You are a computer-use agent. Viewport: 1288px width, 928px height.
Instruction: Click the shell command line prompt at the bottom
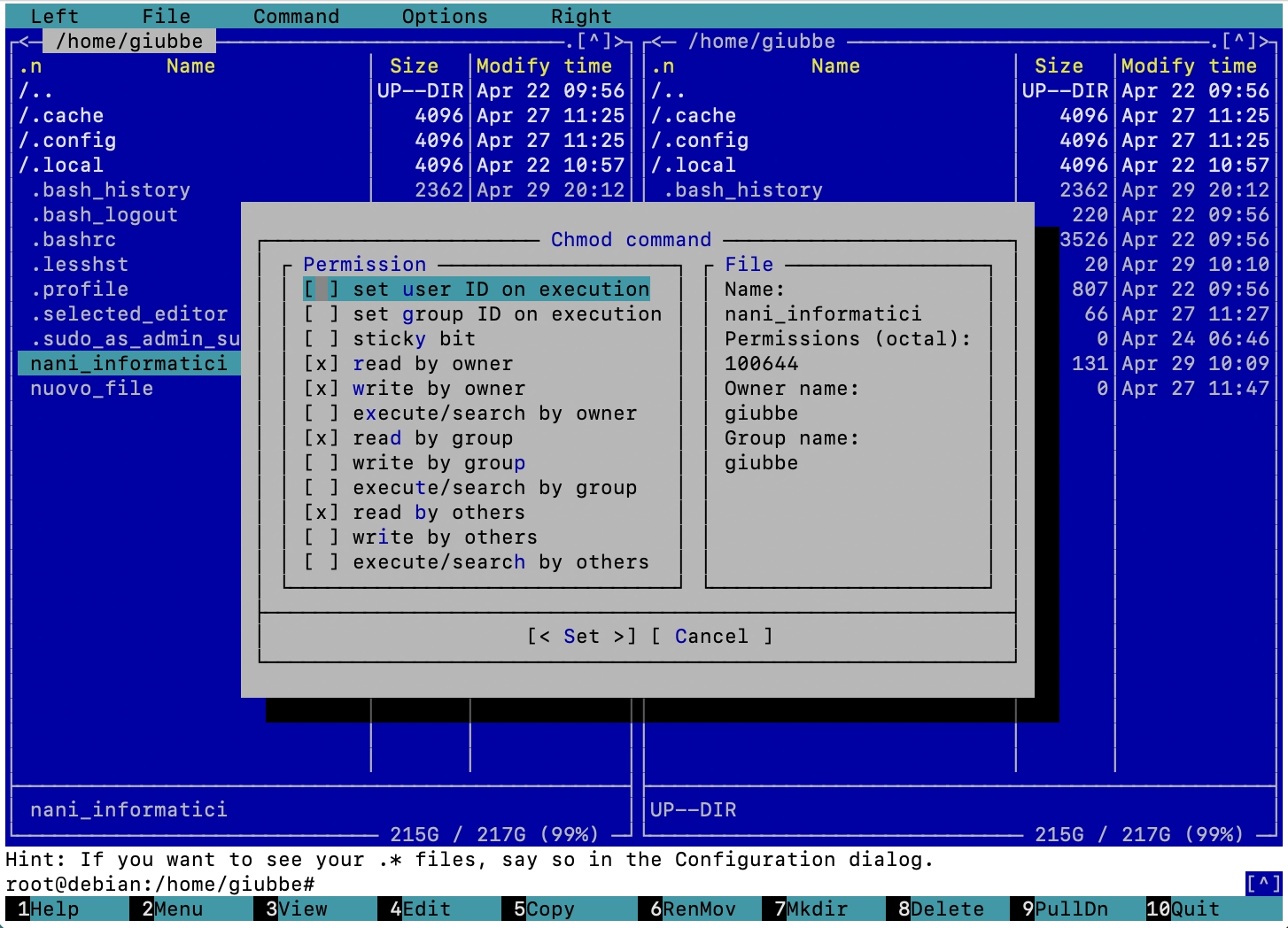pyautogui.click(x=159, y=883)
